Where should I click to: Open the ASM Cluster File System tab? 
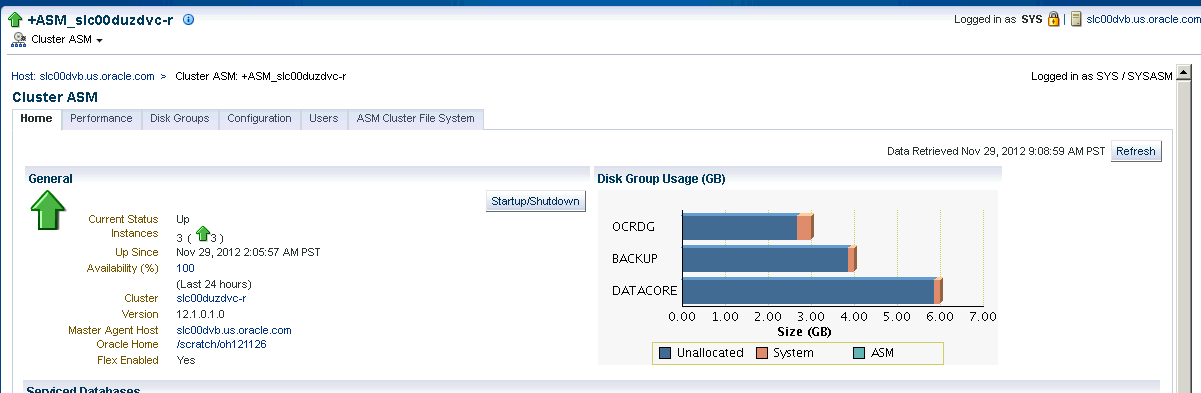[416, 118]
